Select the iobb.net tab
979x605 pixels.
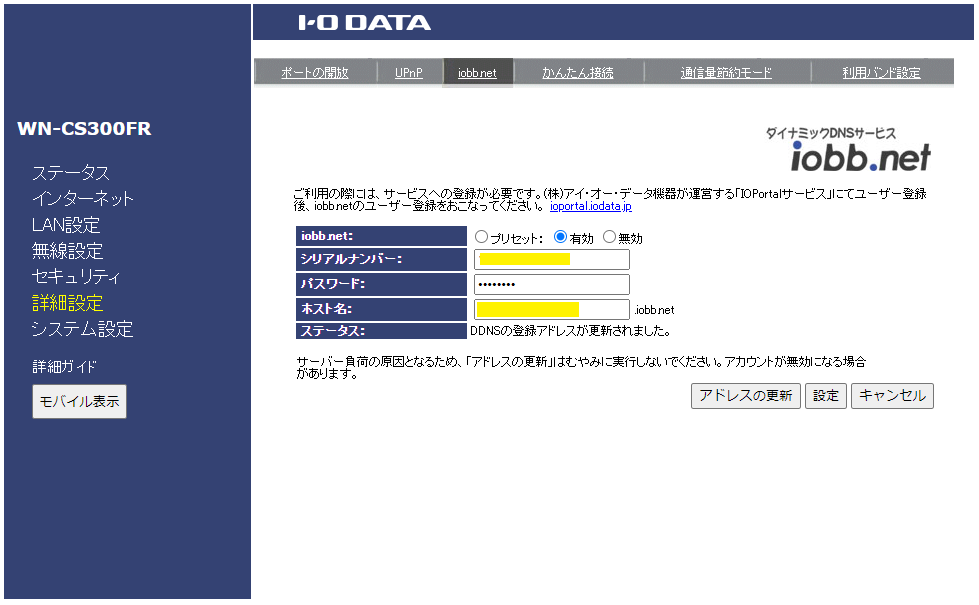tap(477, 72)
